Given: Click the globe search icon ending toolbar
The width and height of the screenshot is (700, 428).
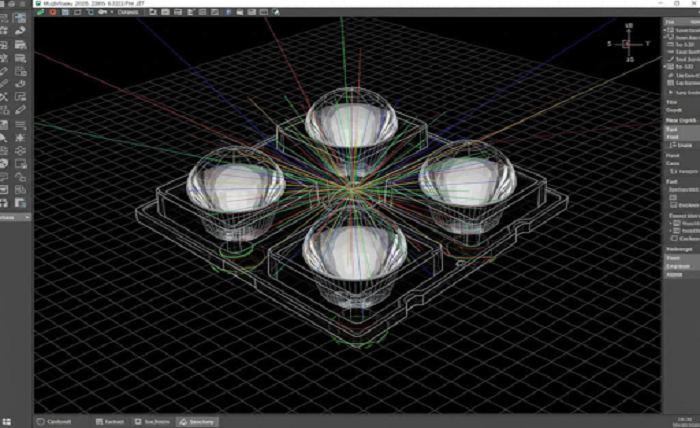Looking at the screenshot, I should pyautogui.click(x=276, y=12).
